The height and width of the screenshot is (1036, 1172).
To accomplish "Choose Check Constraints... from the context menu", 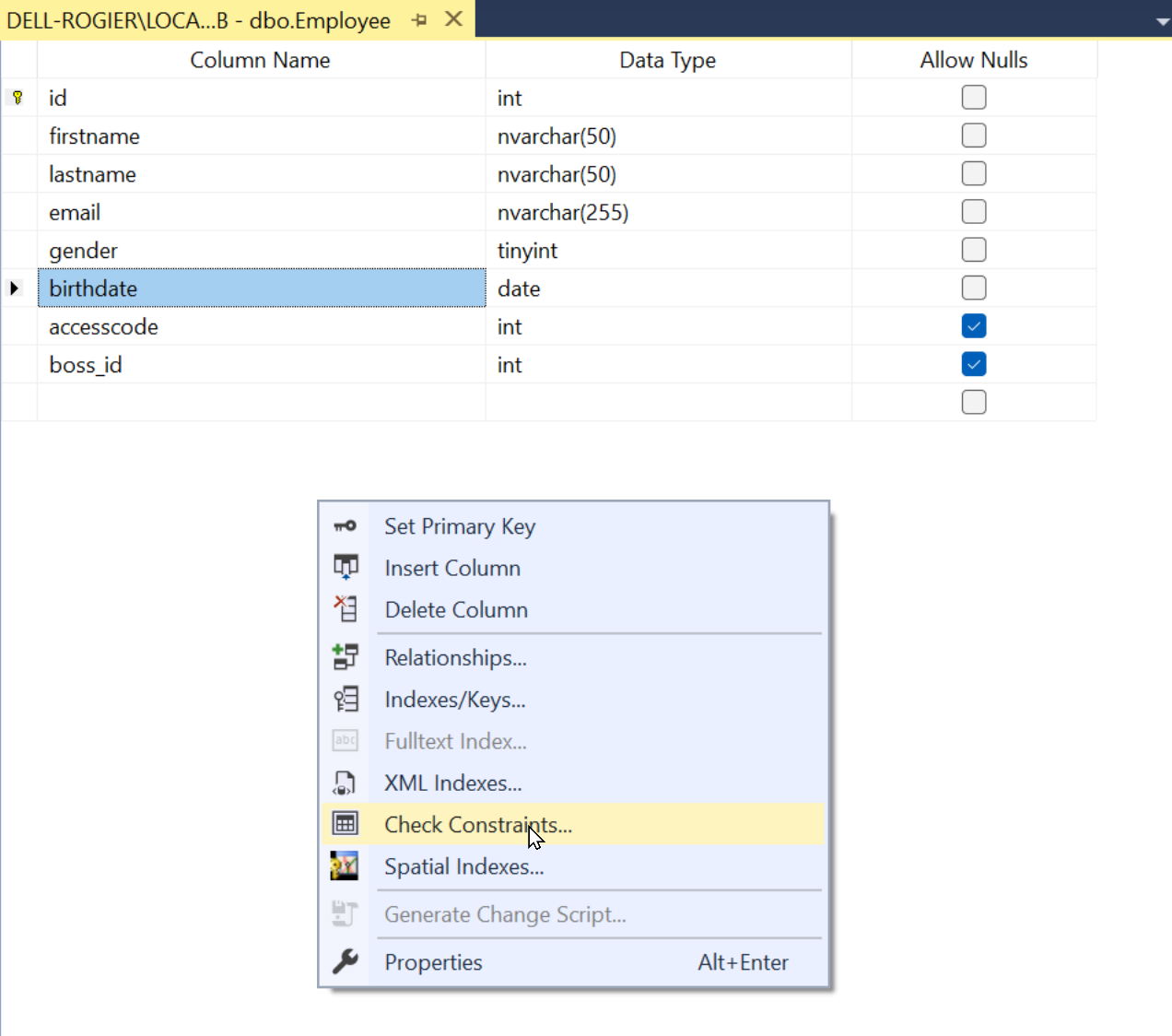I will click(x=478, y=825).
